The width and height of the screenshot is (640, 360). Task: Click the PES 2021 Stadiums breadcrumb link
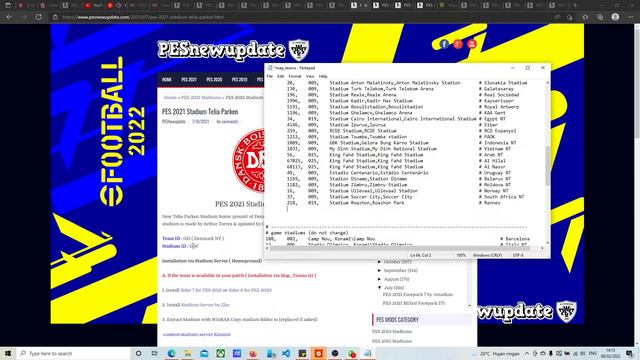(201, 98)
